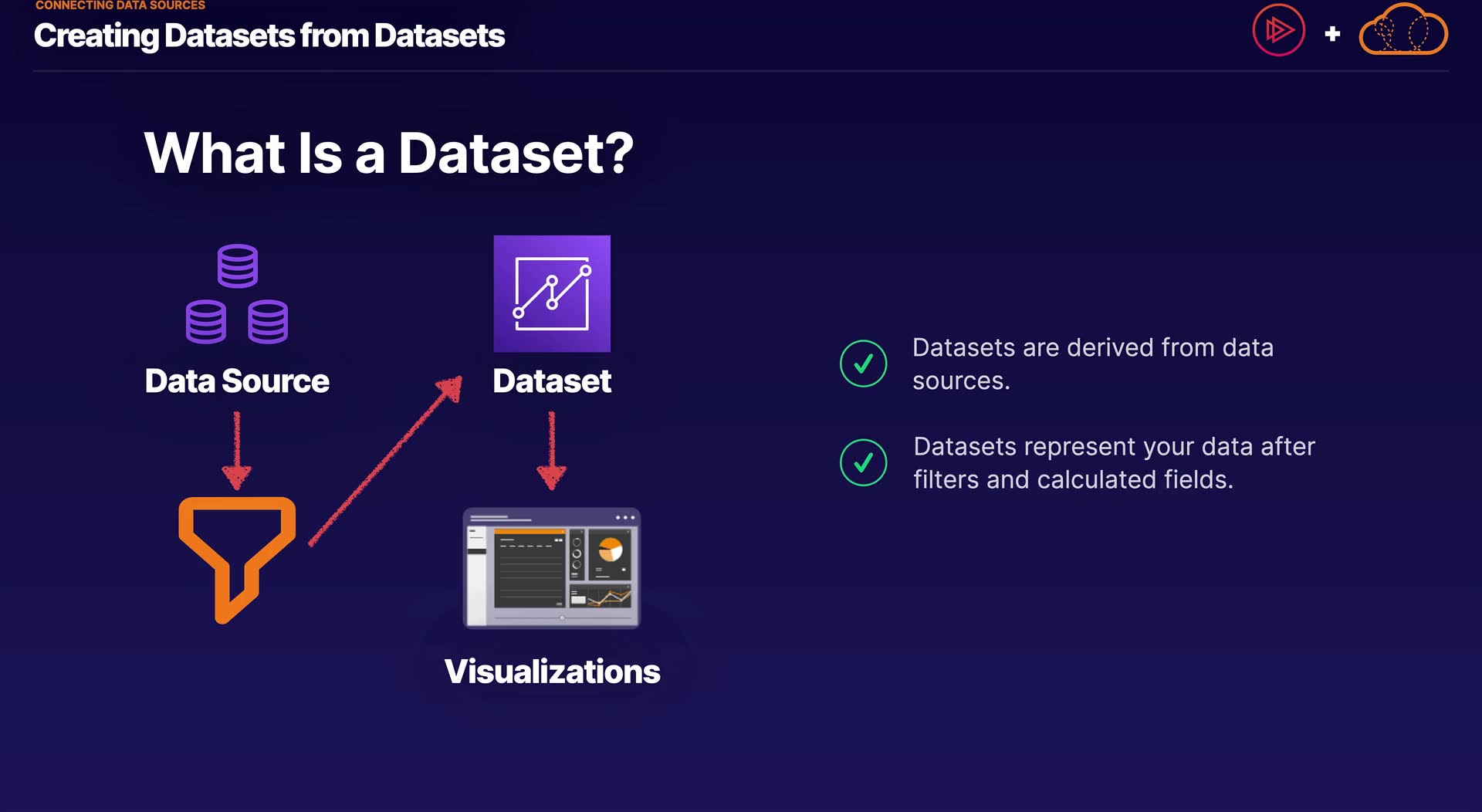Click the 'Creating Datasets from Datasets' title
The height and width of the screenshot is (812, 1482).
click(269, 36)
